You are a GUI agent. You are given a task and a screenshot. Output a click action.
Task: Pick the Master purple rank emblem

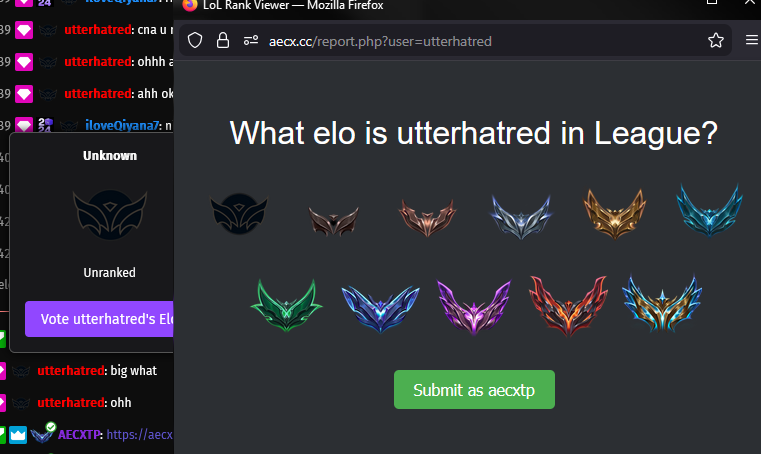click(x=474, y=307)
